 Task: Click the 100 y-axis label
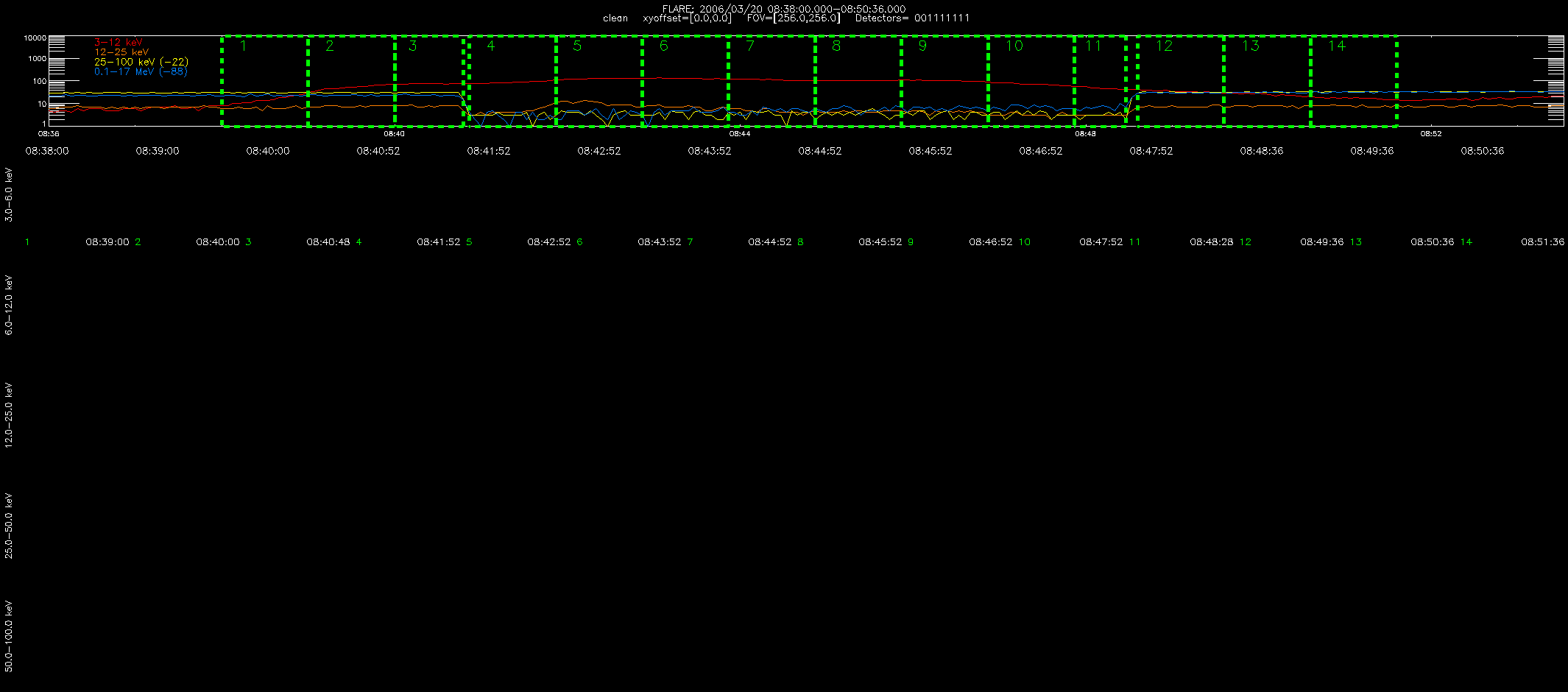39,81
